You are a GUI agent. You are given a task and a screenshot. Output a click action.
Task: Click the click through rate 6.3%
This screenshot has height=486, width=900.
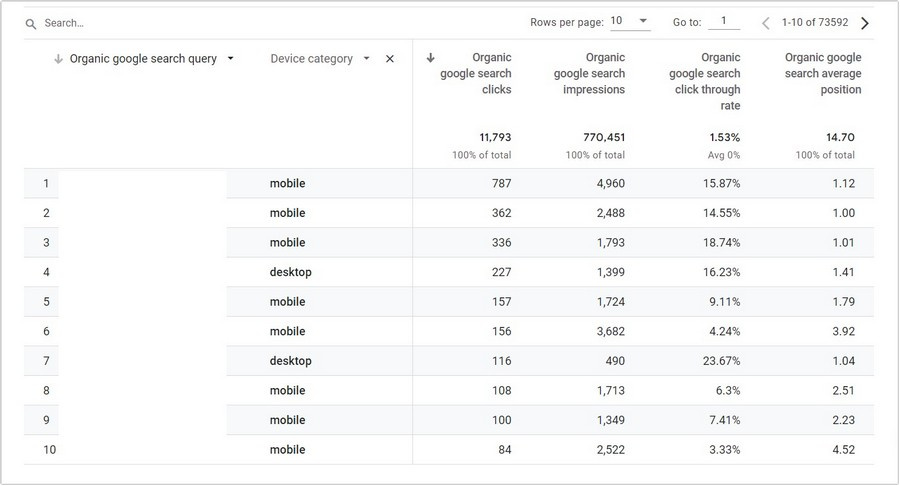727,390
